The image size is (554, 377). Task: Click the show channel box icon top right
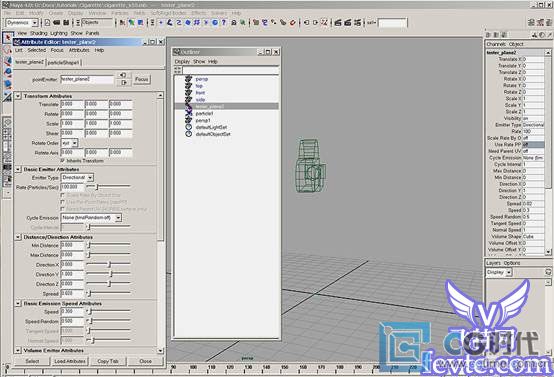click(x=549, y=23)
